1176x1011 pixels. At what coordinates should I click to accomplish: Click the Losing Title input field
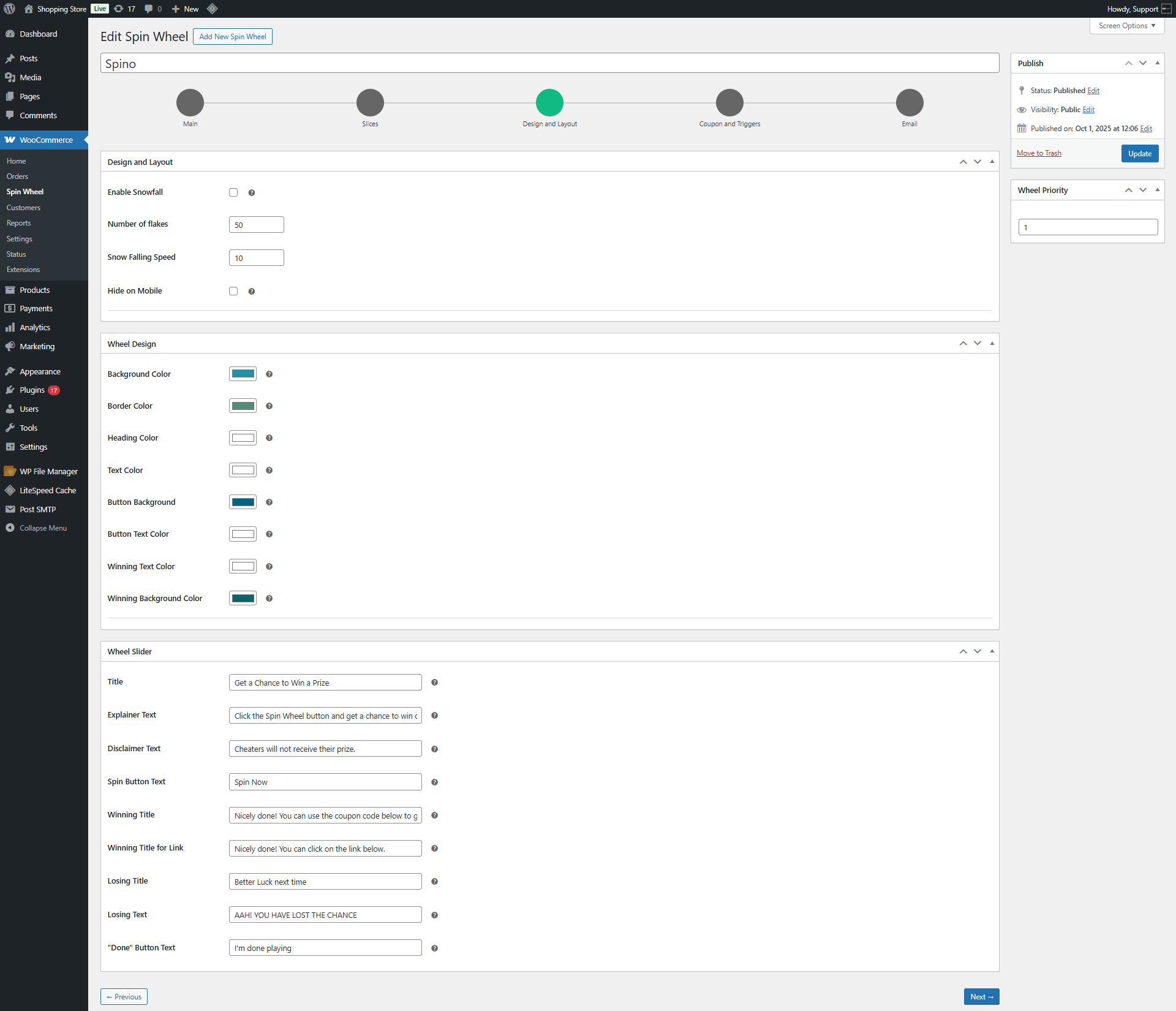tap(325, 881)
